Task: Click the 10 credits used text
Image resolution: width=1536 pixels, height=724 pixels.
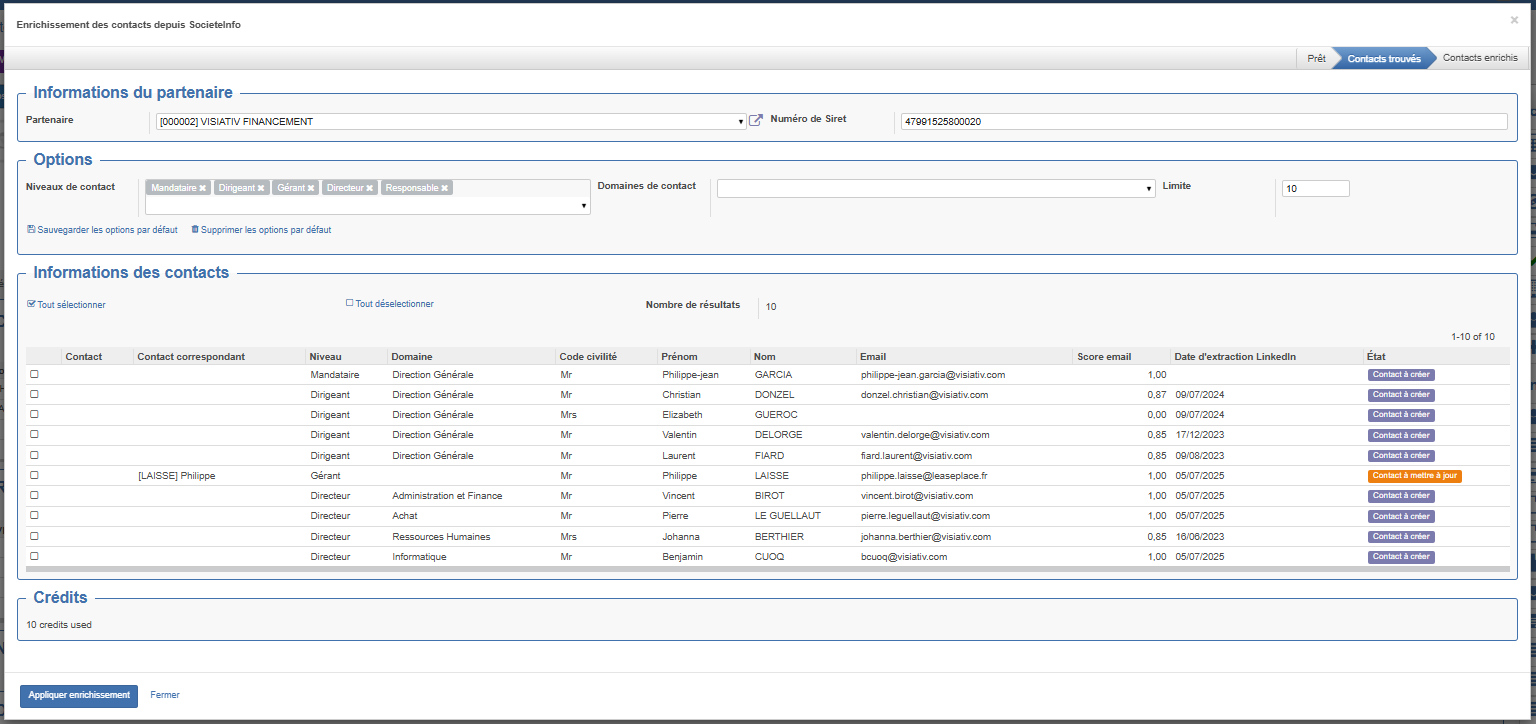Action: [x=59, y=625]
